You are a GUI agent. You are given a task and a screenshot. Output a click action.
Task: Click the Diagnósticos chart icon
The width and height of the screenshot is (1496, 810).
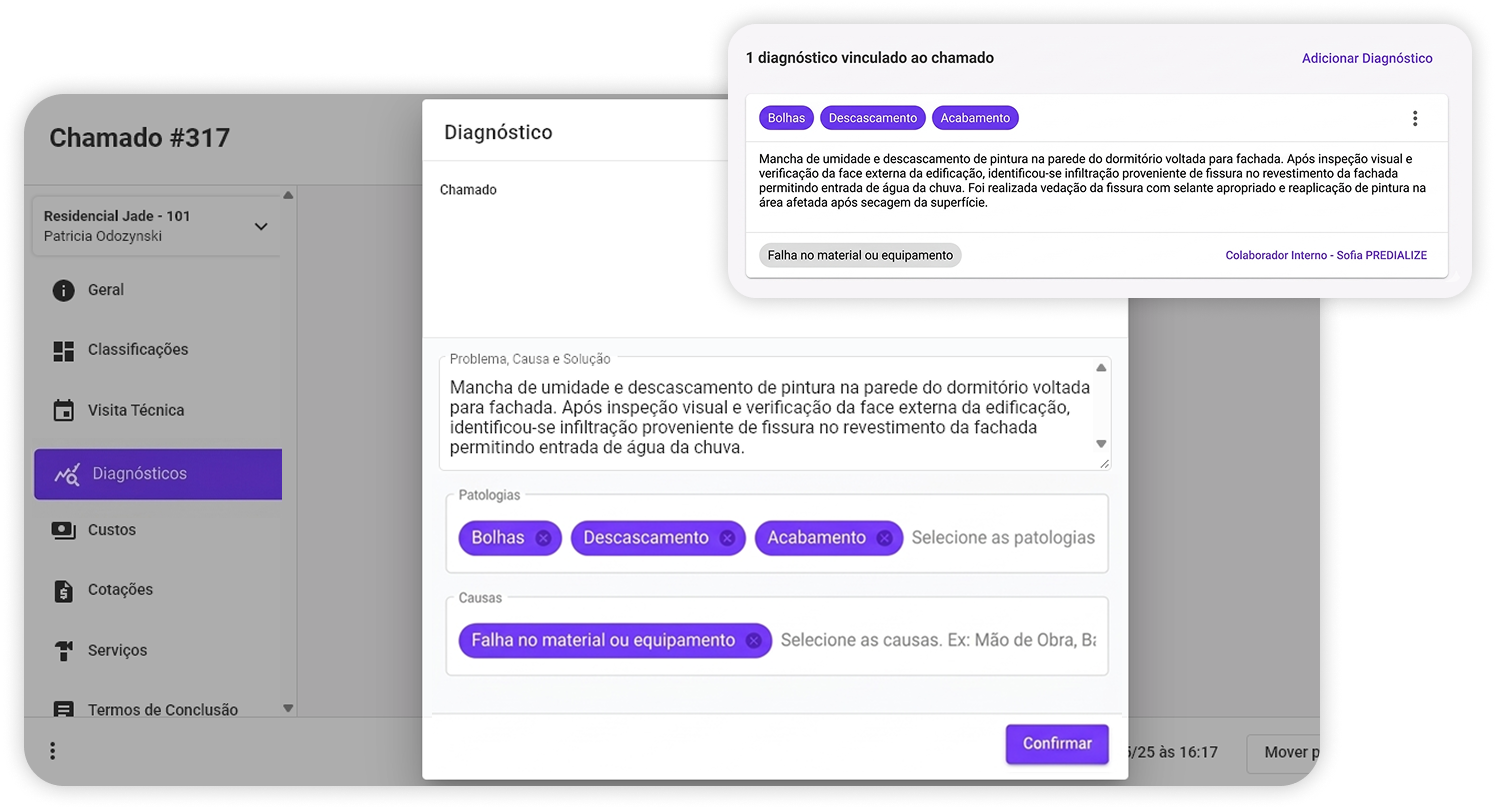tap(63, 474)
